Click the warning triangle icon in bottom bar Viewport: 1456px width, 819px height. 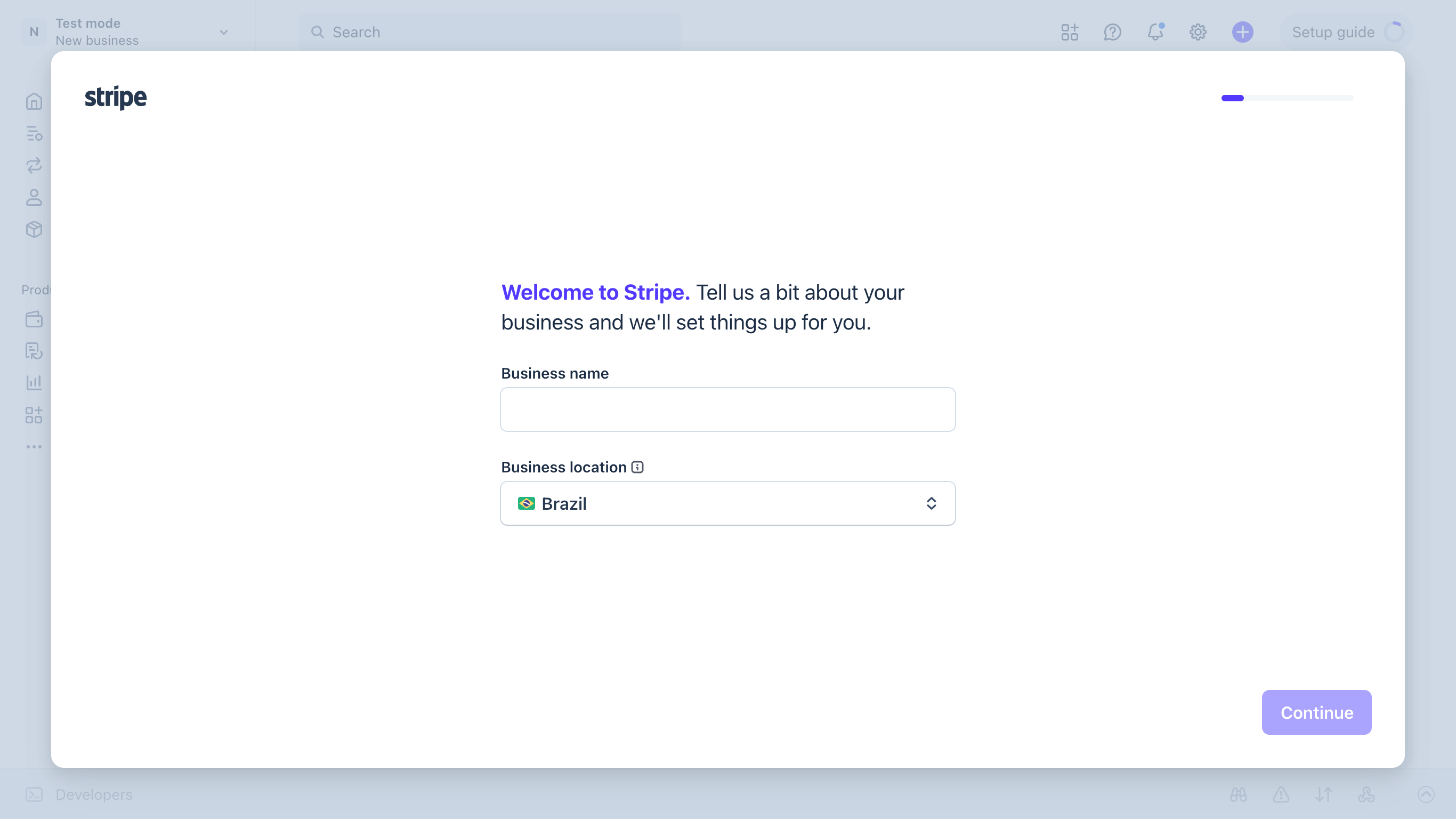[1281, 794]
